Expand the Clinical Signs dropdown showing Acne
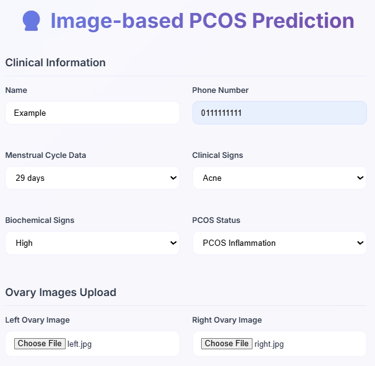The height and width of the screenshot is (366, 375). tap(279, 178)
